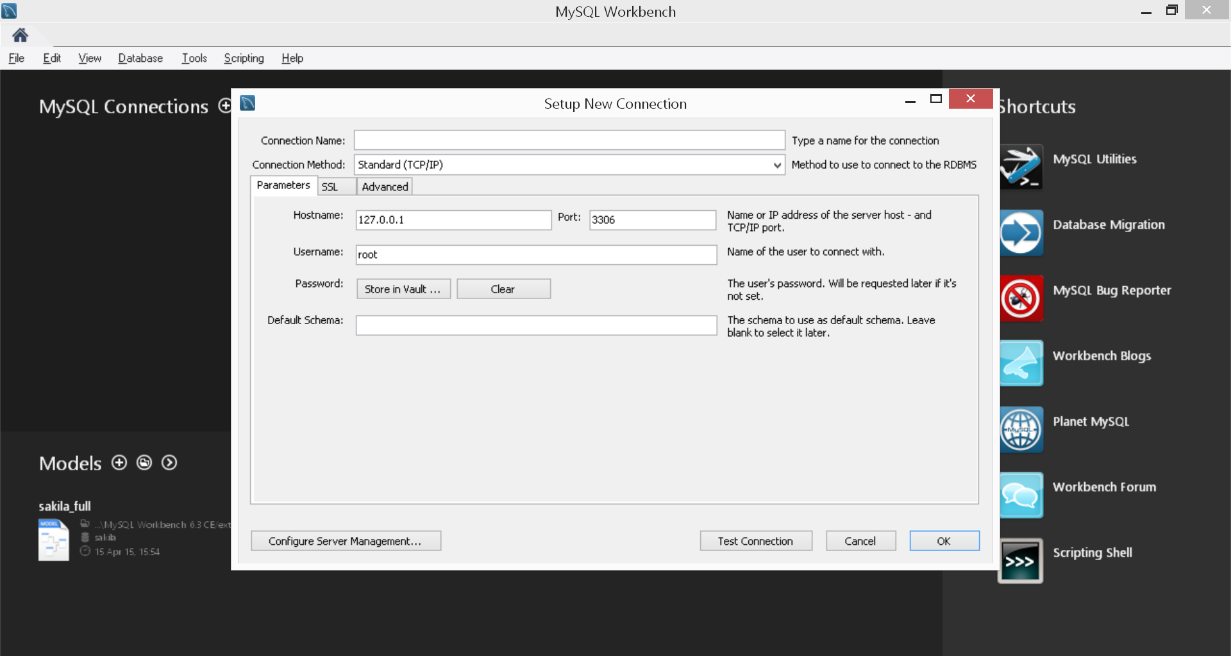Cancel the new connection dialog
The height and width of the screenshot is (656, 1231).
860,541
